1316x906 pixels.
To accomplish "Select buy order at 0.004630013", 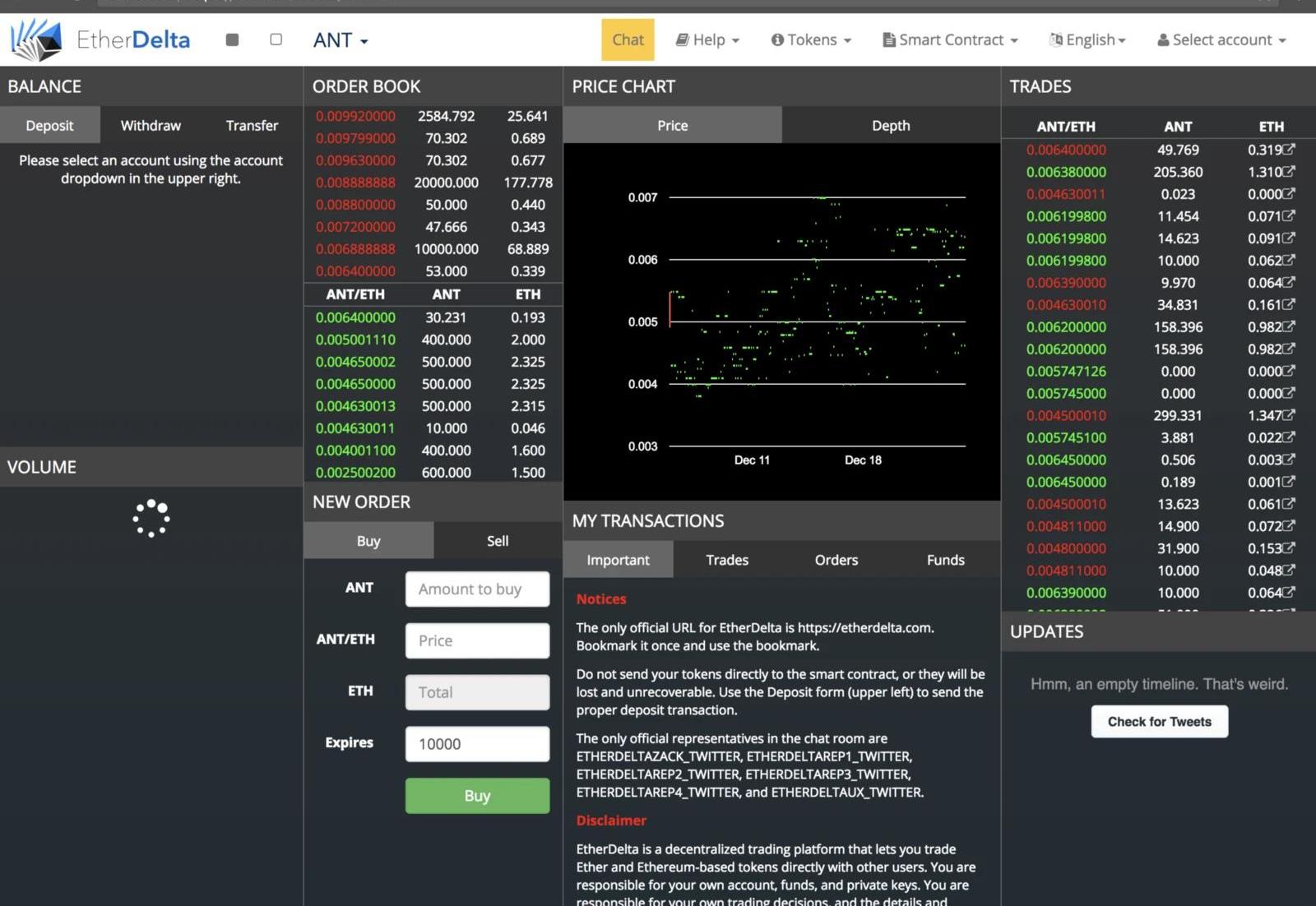I will 433,406.
